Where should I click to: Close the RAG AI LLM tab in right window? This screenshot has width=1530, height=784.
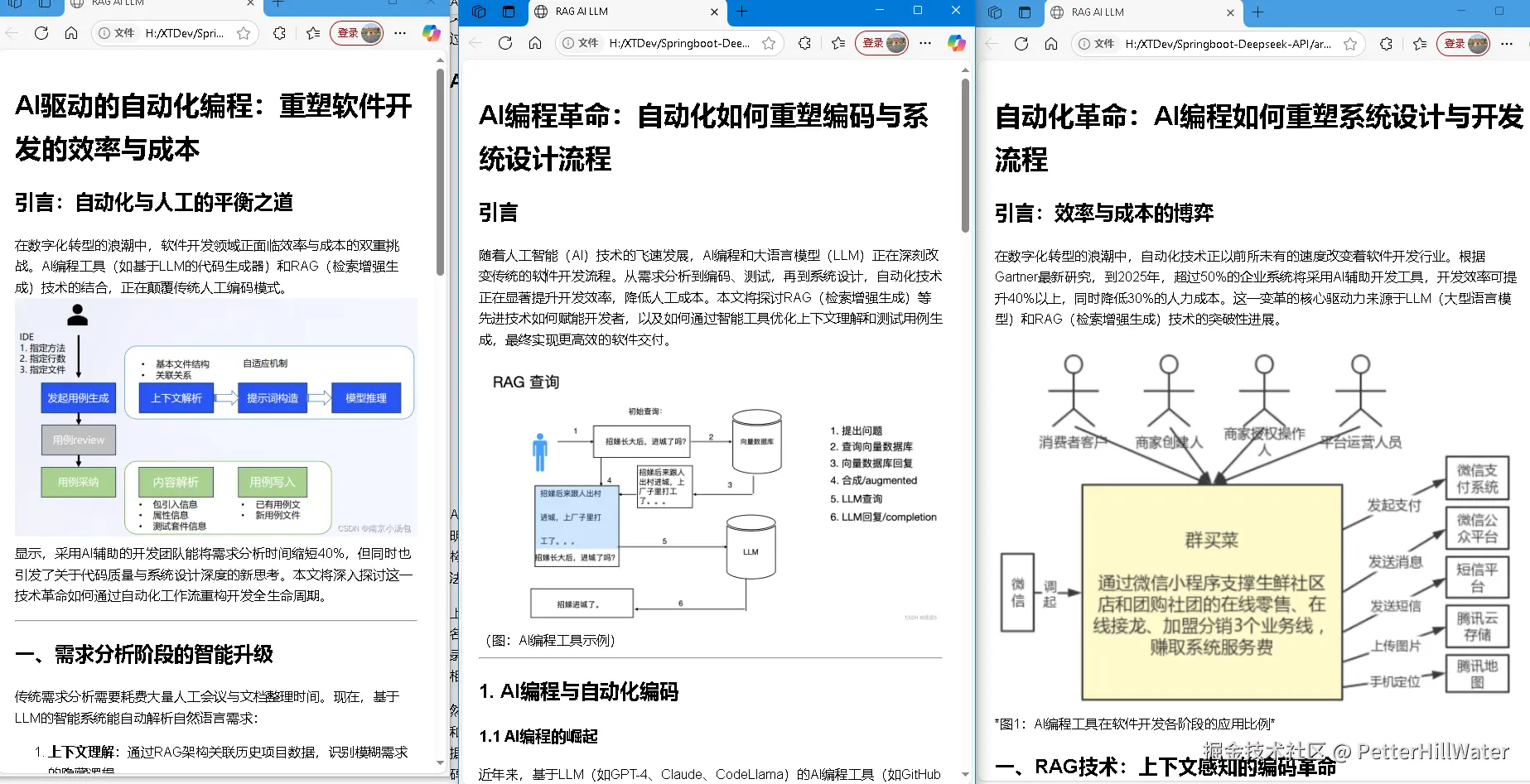1230,12
